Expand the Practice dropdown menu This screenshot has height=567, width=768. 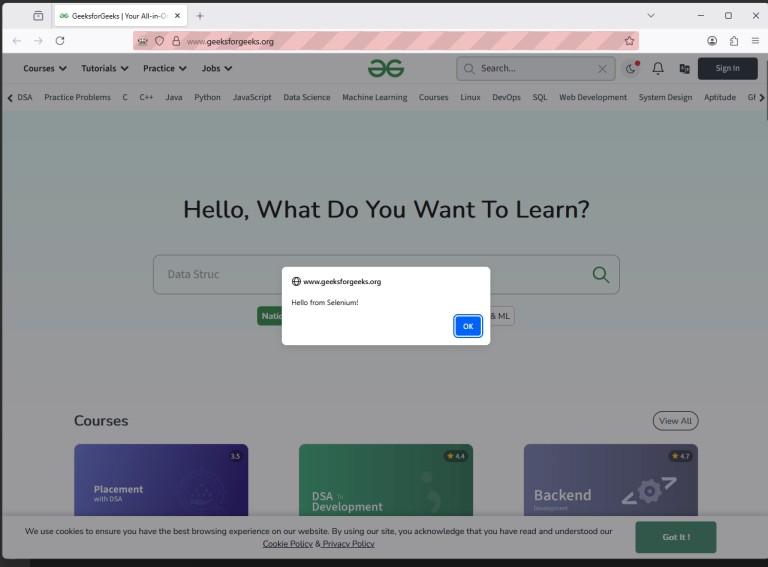tap(165, 69)
